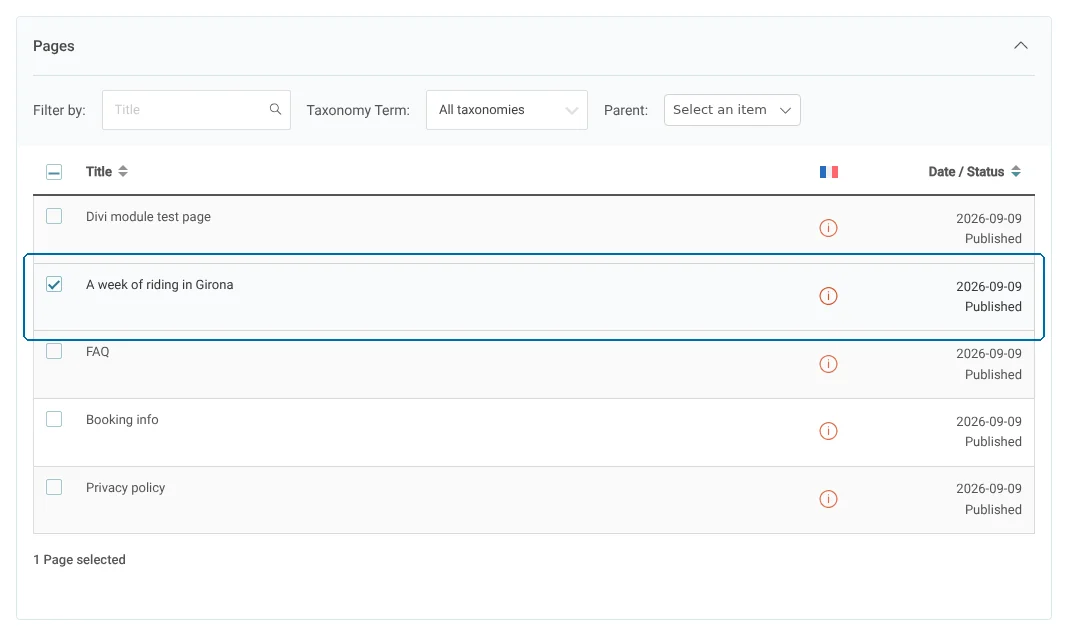The height and width of the screenshot is (636, 1068).
Task: Click translation status icon for Privacy policy
Action: [x=828, y=499]
